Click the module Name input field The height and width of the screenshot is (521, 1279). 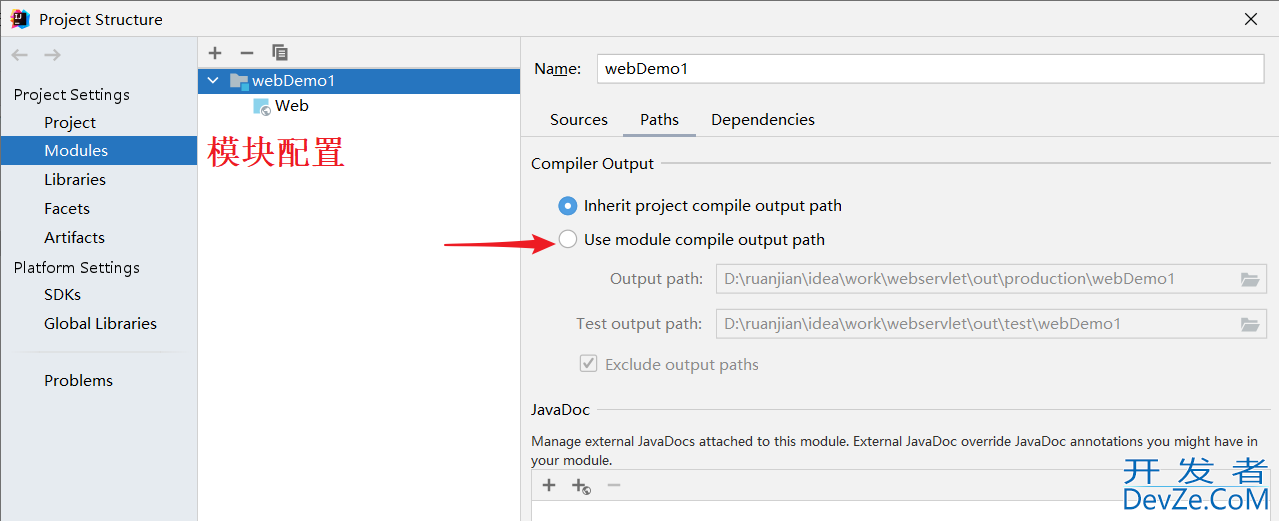pos(930,69)
